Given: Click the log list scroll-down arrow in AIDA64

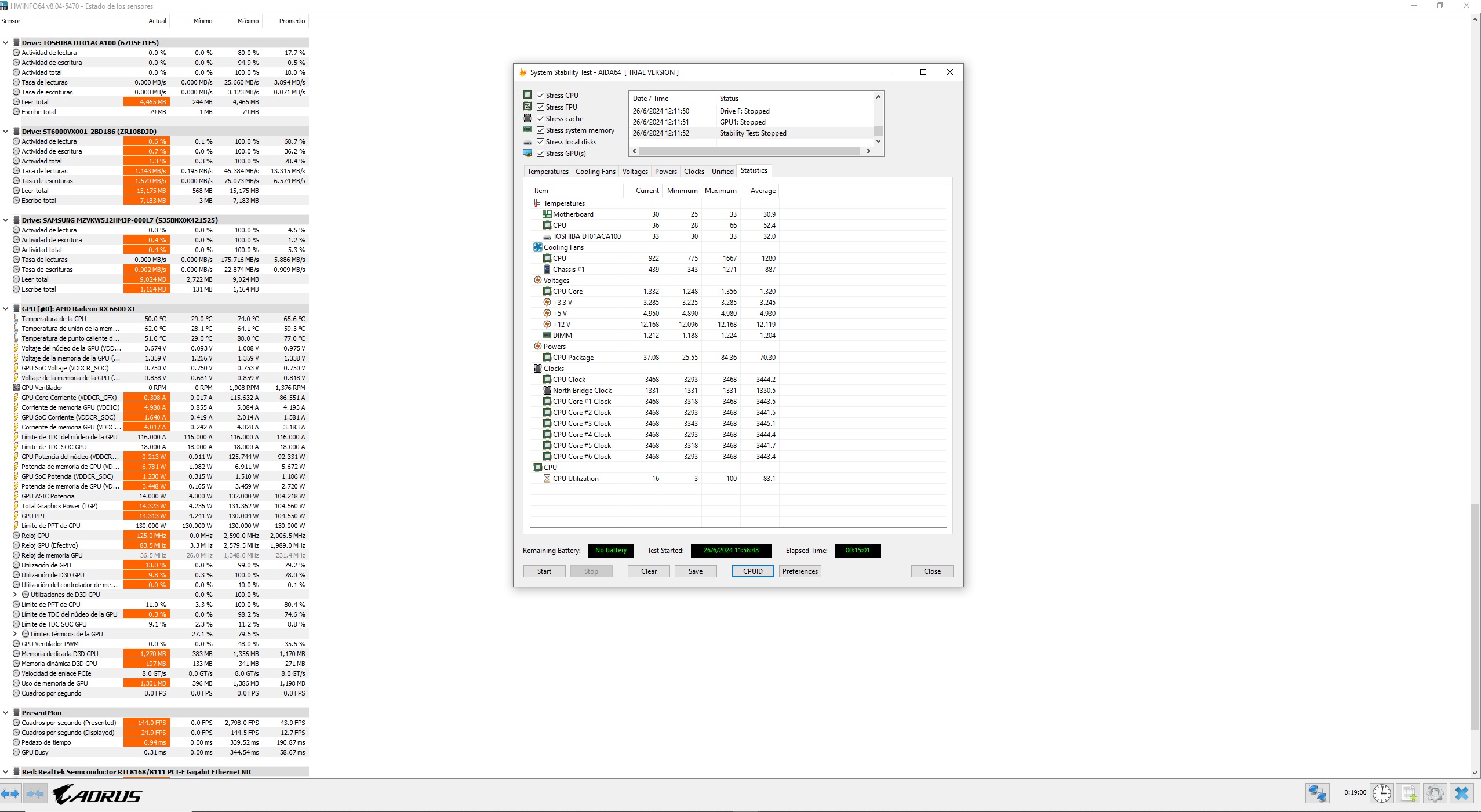Looking at the screenshot, I should point(878,141).
